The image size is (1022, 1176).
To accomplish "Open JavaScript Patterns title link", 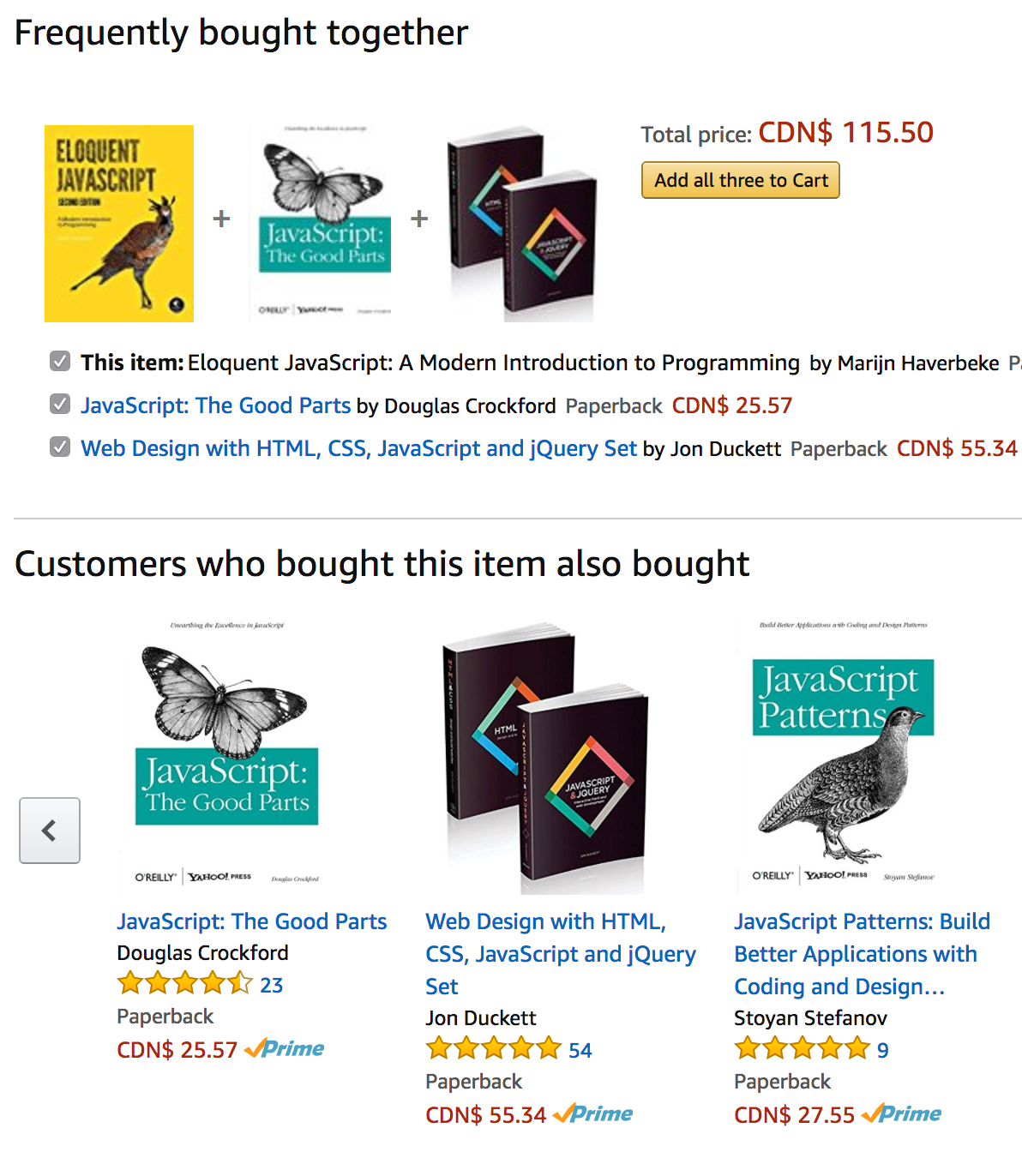I will pos(862,954).
